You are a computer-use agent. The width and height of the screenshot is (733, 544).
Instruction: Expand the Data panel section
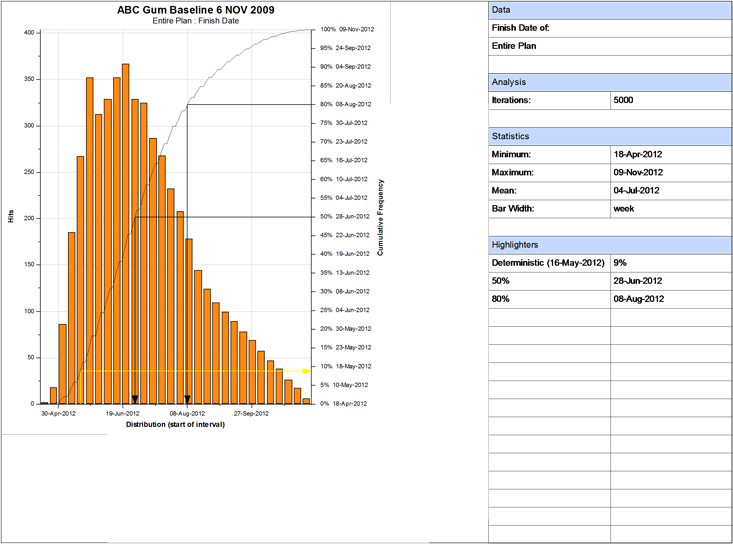[610, 10]
